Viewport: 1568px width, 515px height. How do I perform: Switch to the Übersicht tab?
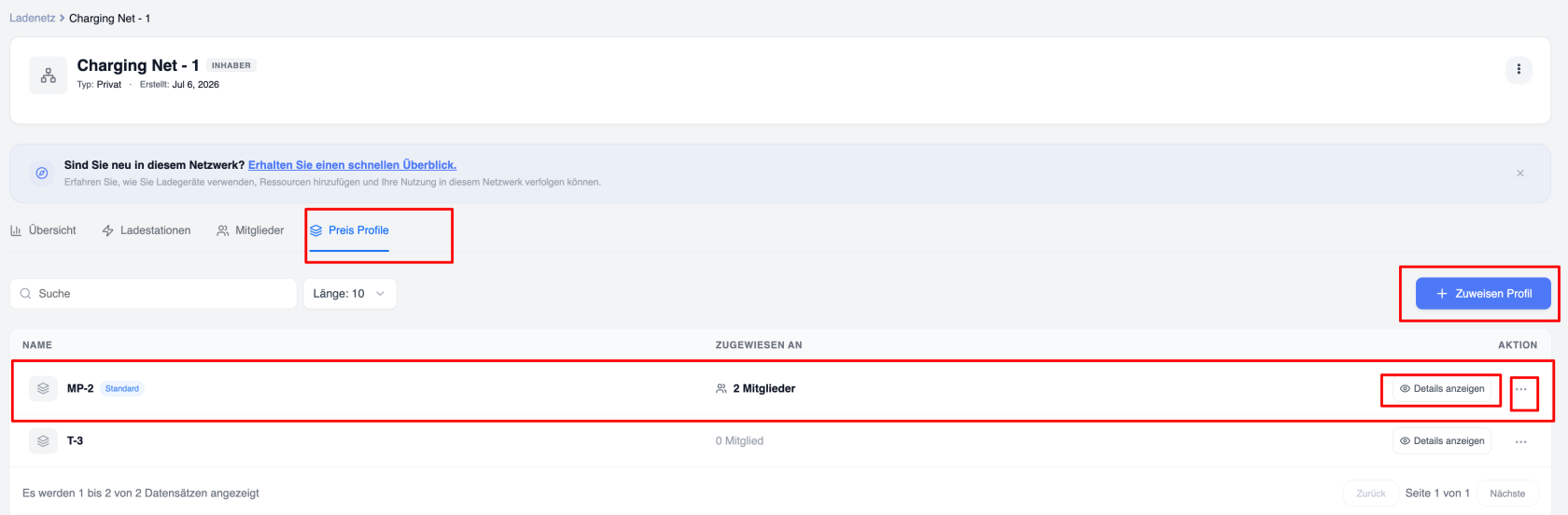43,230
